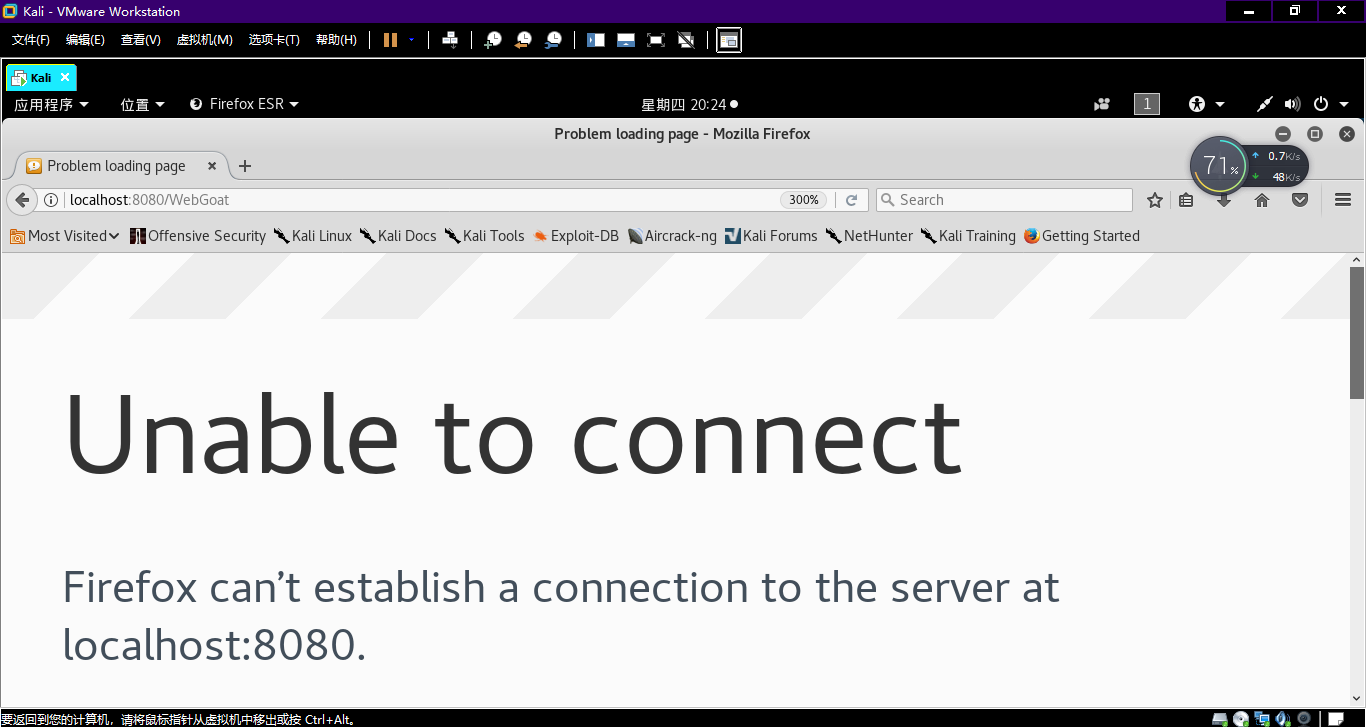Click the Firefox Search field
This screenshot has width=1366, height=728.
click(1004, 200)
